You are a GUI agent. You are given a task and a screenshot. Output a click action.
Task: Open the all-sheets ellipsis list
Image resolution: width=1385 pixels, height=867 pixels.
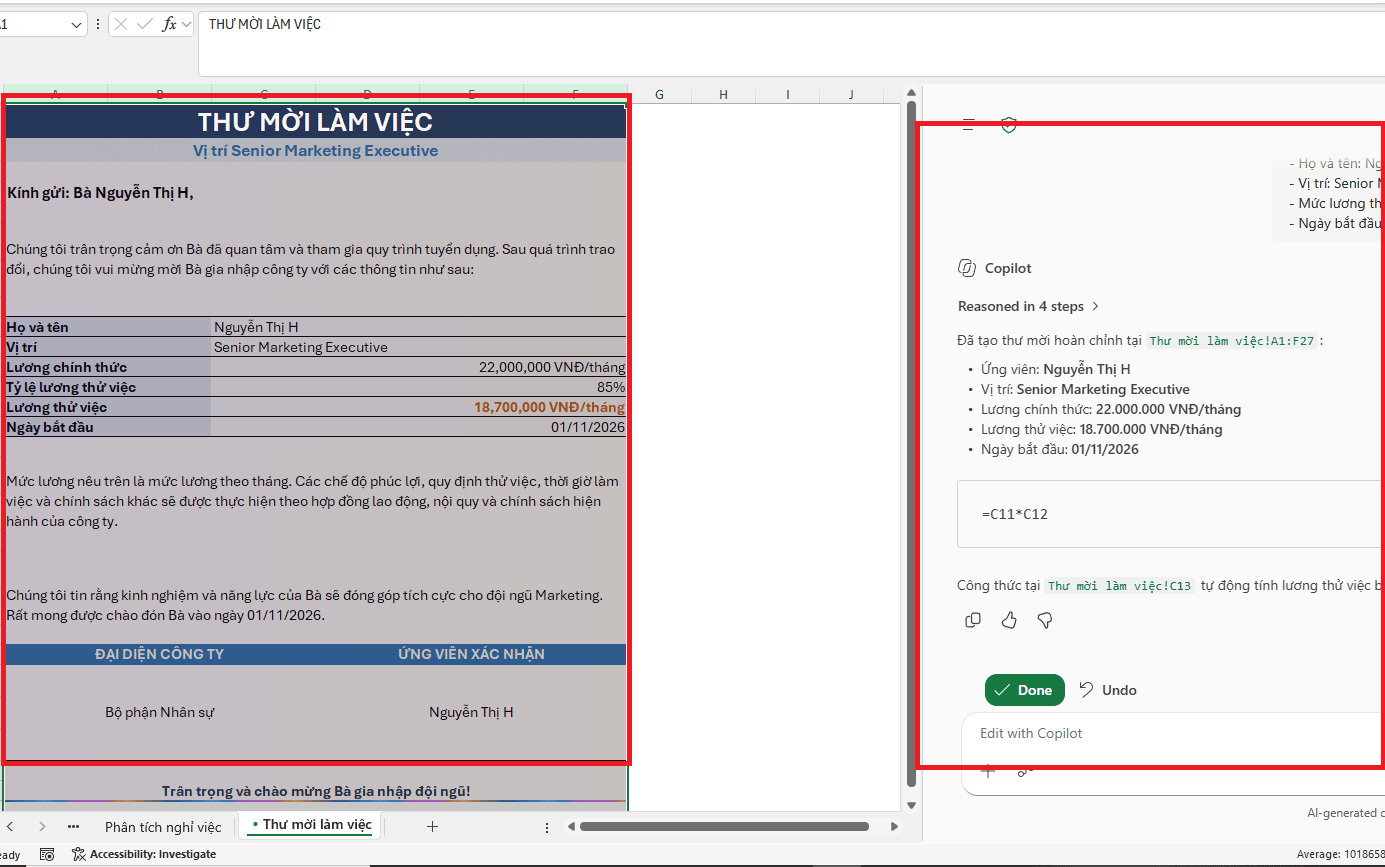73,826
